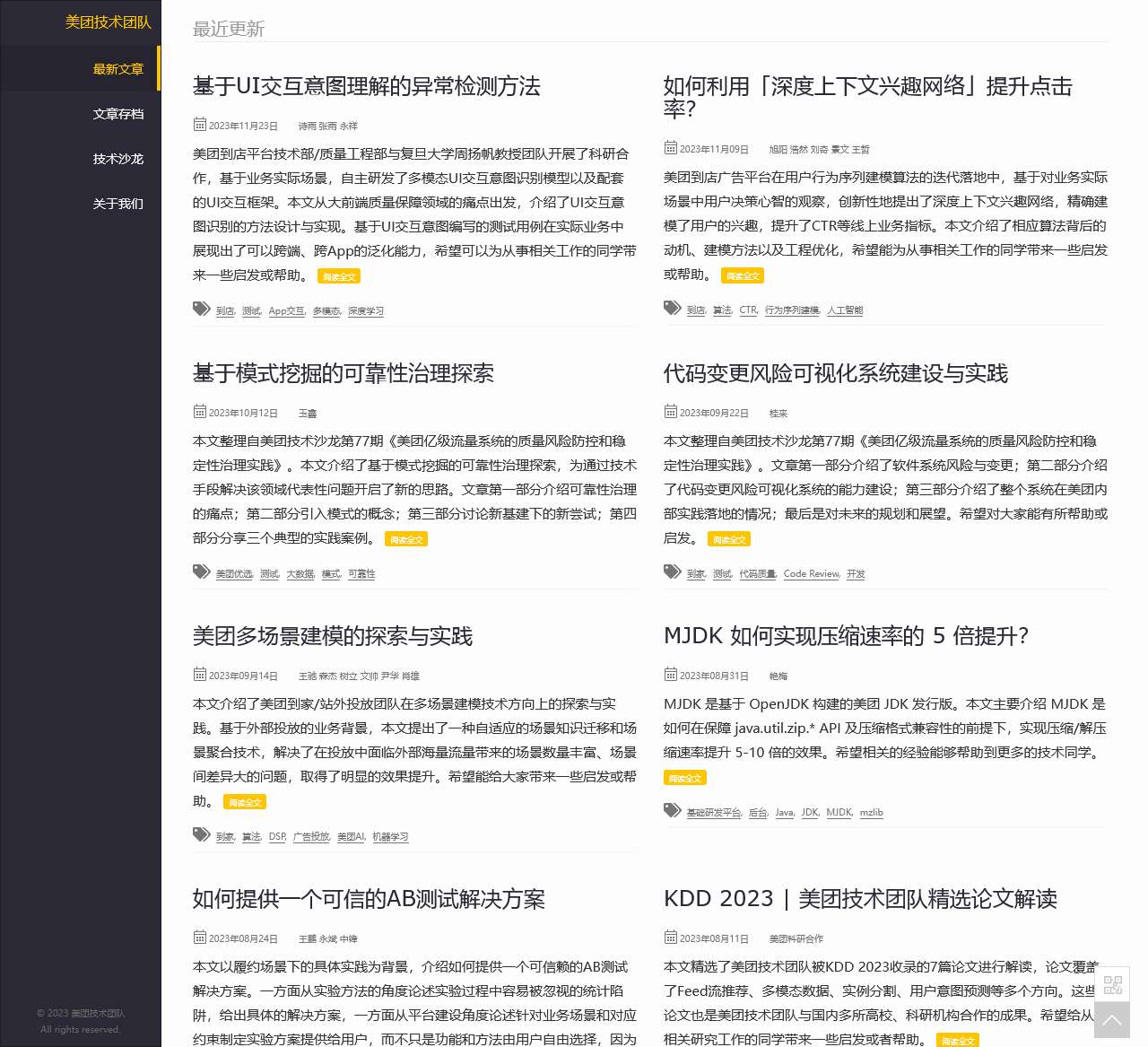Click 阅读全文 for the KDD 2023 article
Viewport: 1148px width, 1047px height.
[958, 1041]
